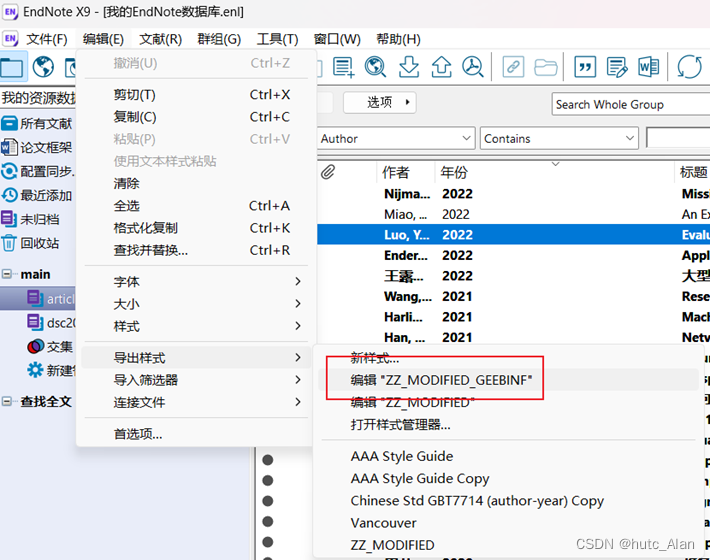
Task: Select the Miao, ... 2022 reference row
Action: [x=513, y=214]
